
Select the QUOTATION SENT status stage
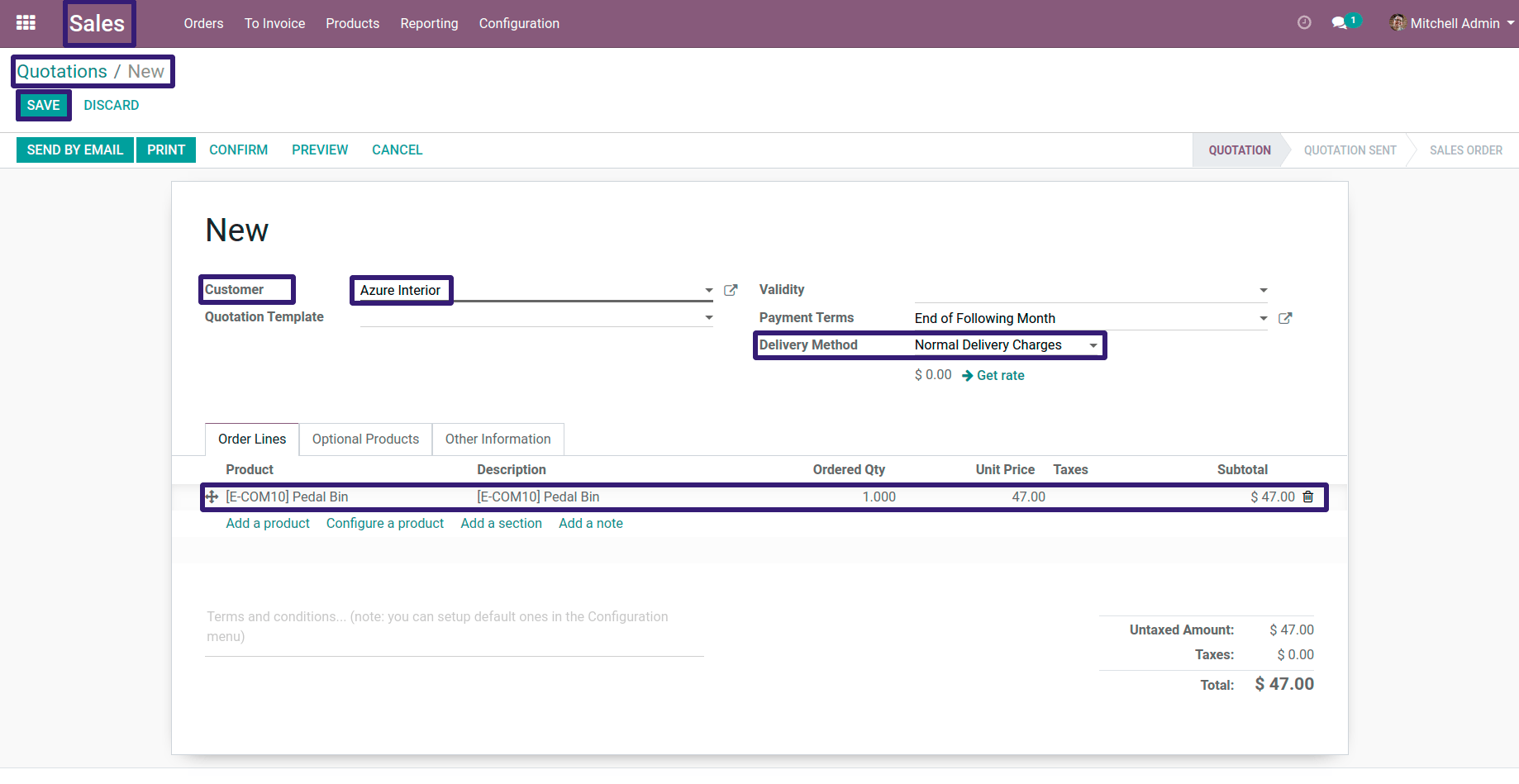pos(1350,150)
